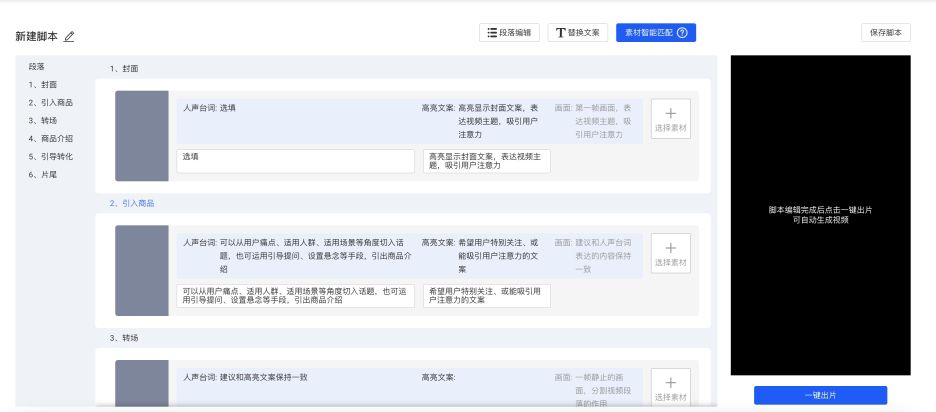Click plus 选择素材 in the 引入商品 section

pyautogui.click(x=670, y=253)
